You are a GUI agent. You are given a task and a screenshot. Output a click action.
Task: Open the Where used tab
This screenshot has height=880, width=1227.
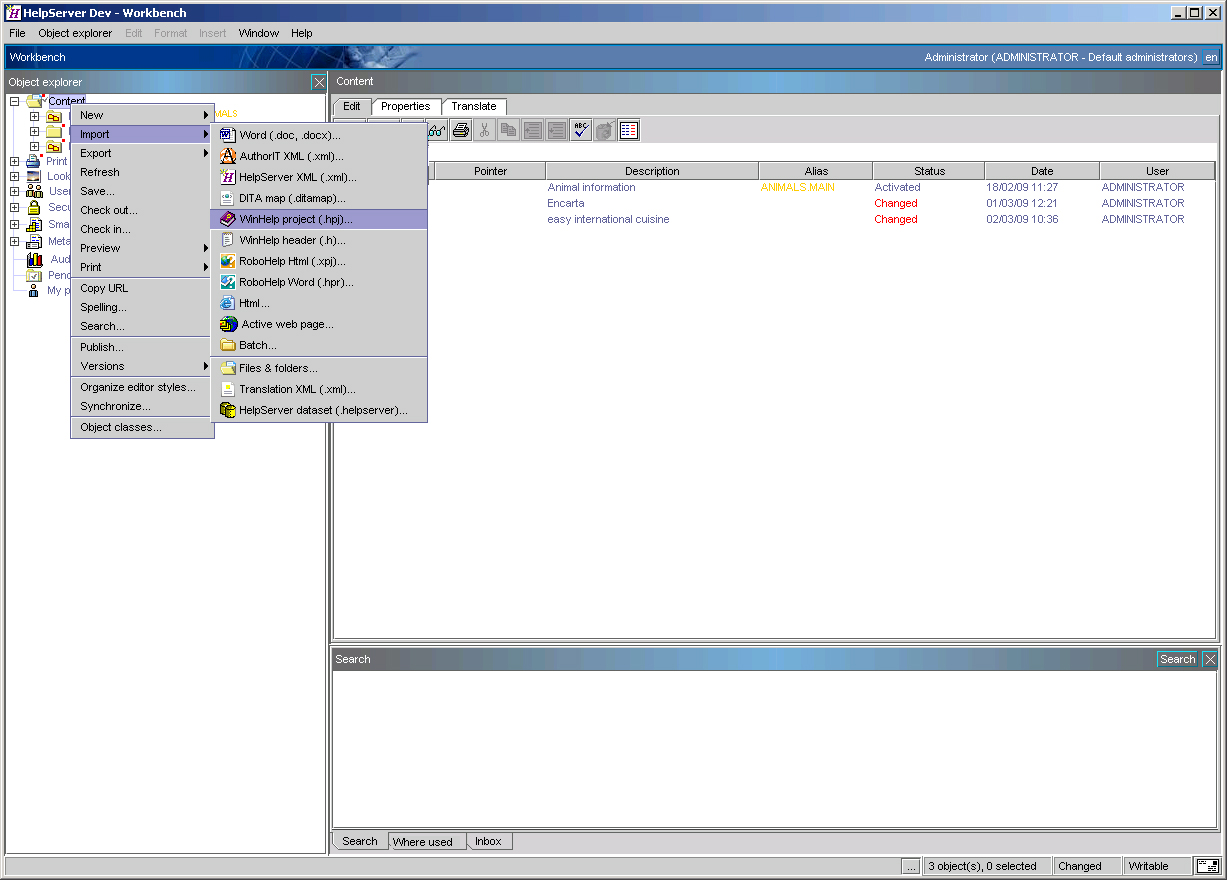pos(422,842)
